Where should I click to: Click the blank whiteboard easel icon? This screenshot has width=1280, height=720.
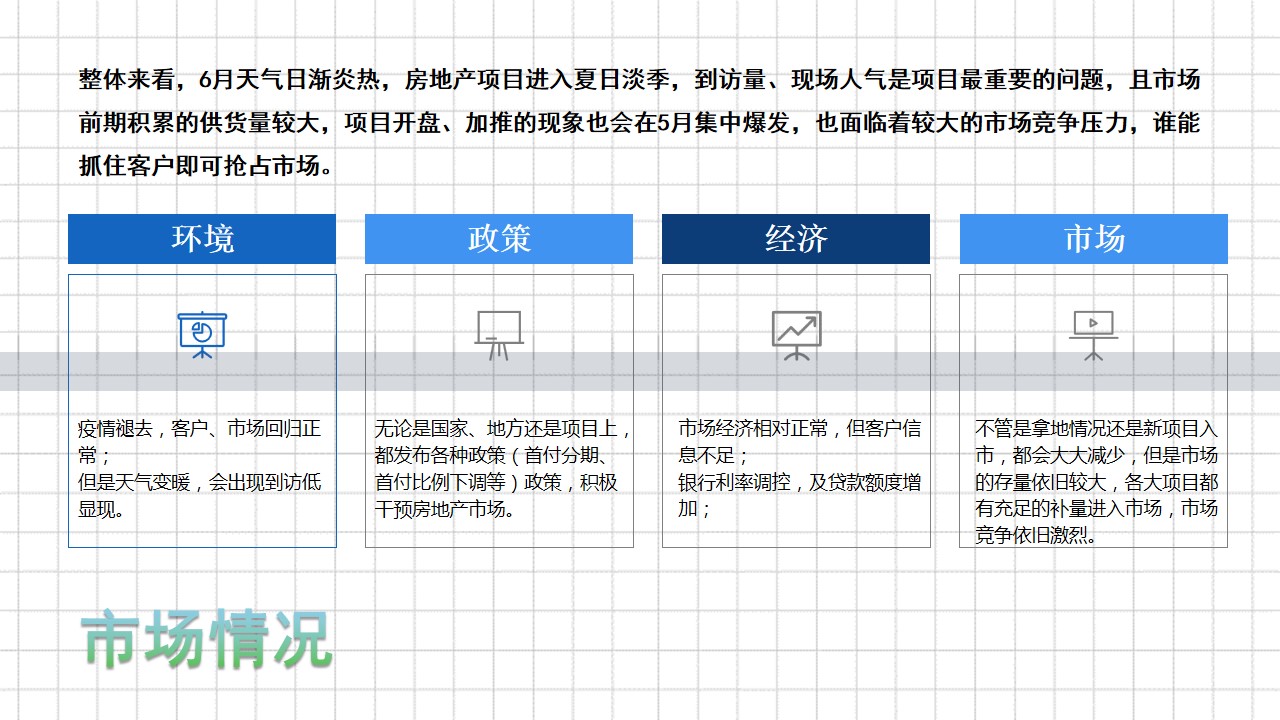pyautogui.click(x=499, y=335)
